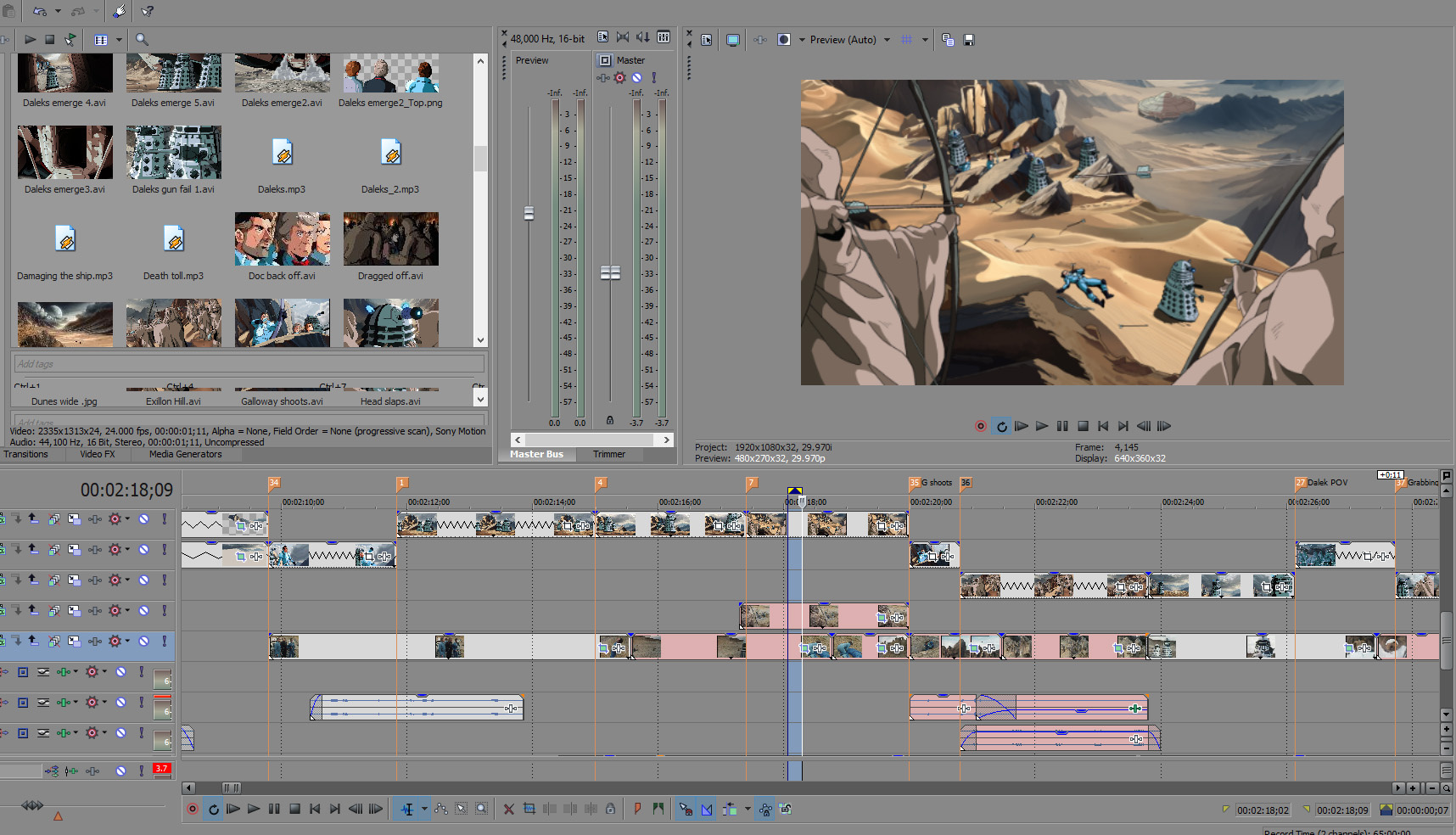Insert a region with the green flags icon
1456x835 pixels.
click(658, 810)
